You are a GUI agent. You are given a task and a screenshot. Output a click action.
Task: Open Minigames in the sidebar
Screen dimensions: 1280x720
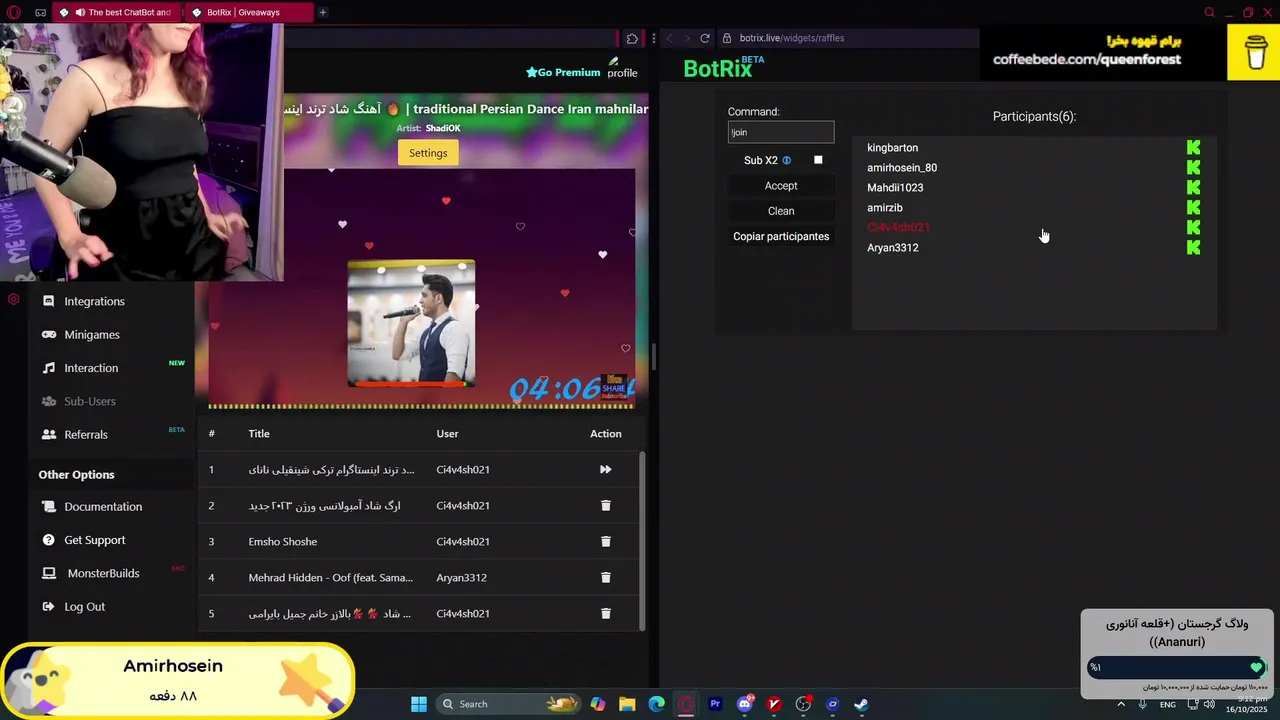coord(91,334)
